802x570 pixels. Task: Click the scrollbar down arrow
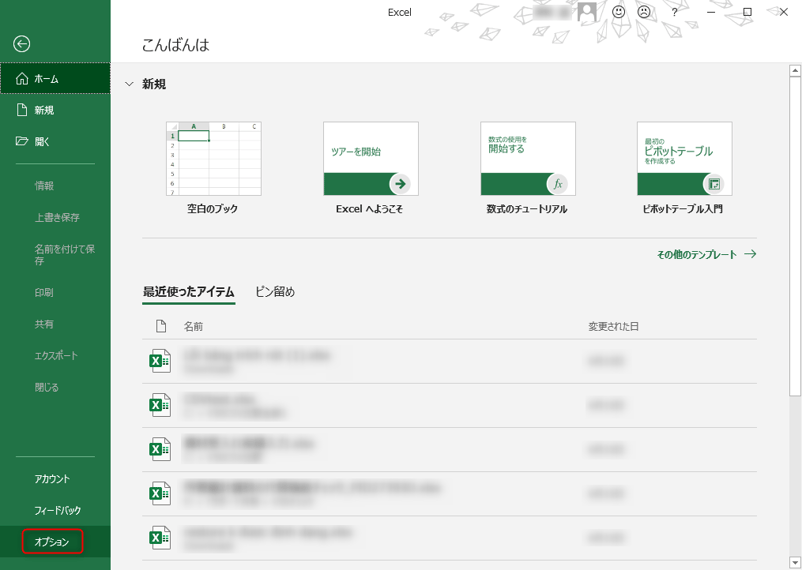click(x=795, y=563)
